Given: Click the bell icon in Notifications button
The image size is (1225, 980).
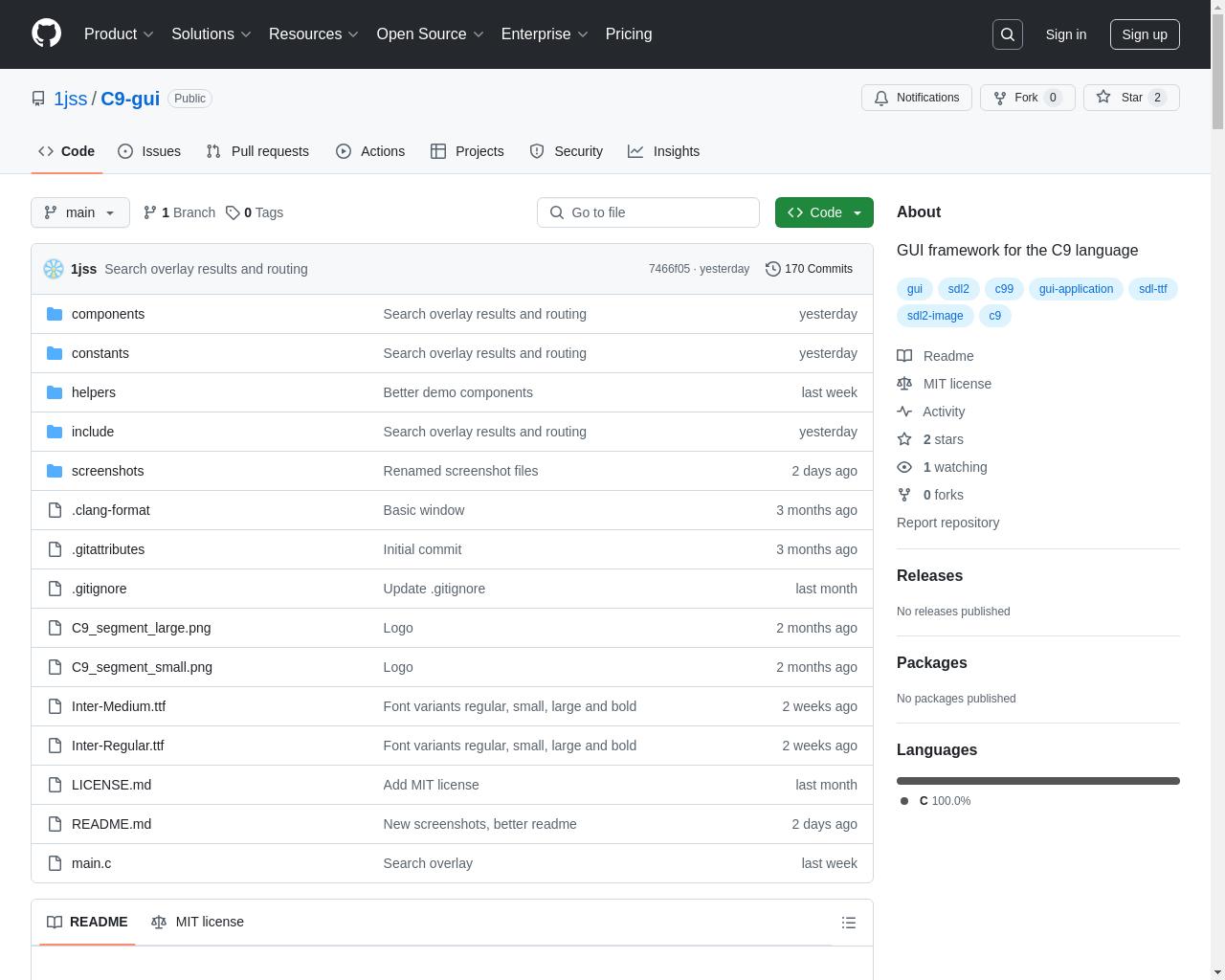Looking at the screenshot, I should tap(881, 98).
